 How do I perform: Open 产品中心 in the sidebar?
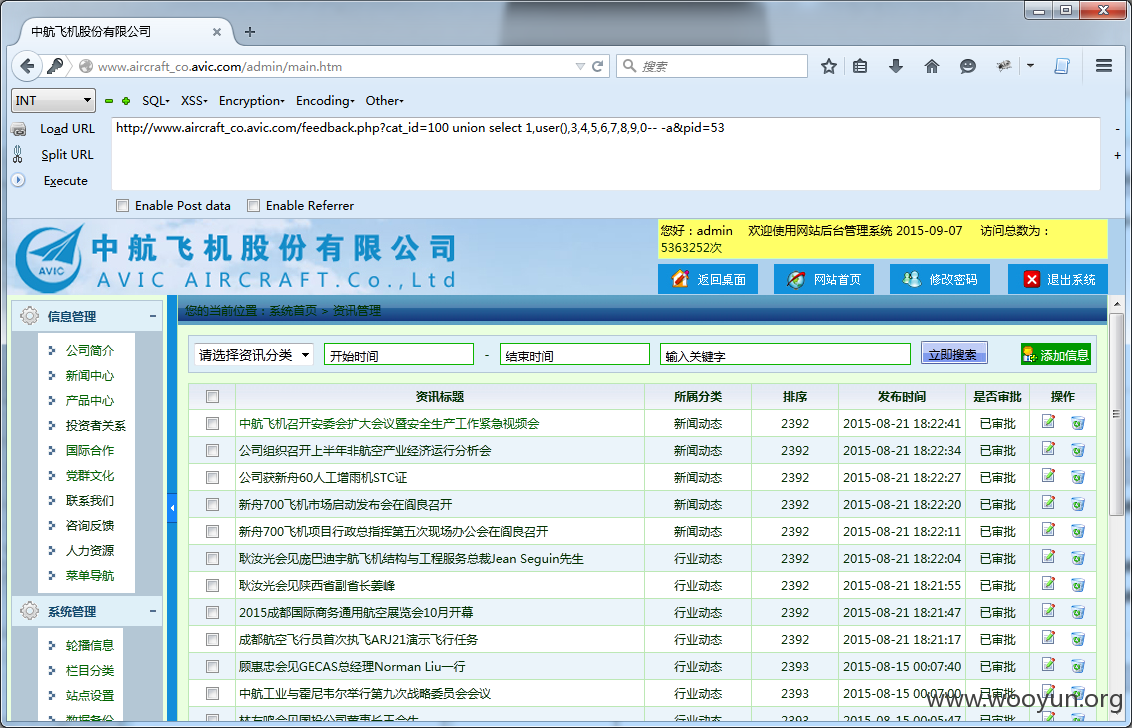90,400
